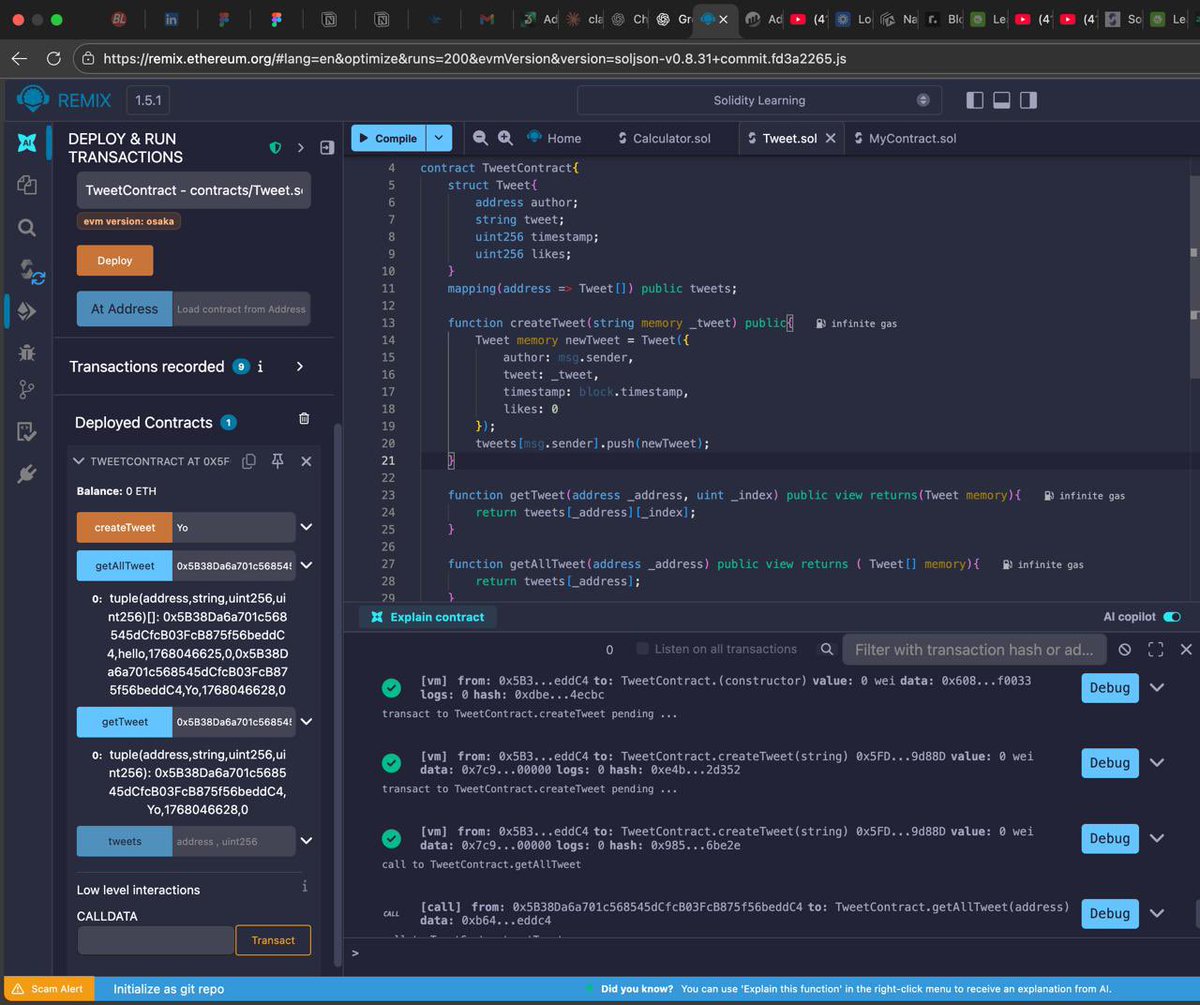Viewport: 1200px width, 1005px height.
Task: Expand tweets function parameters
Action: [x=306, y=841]
